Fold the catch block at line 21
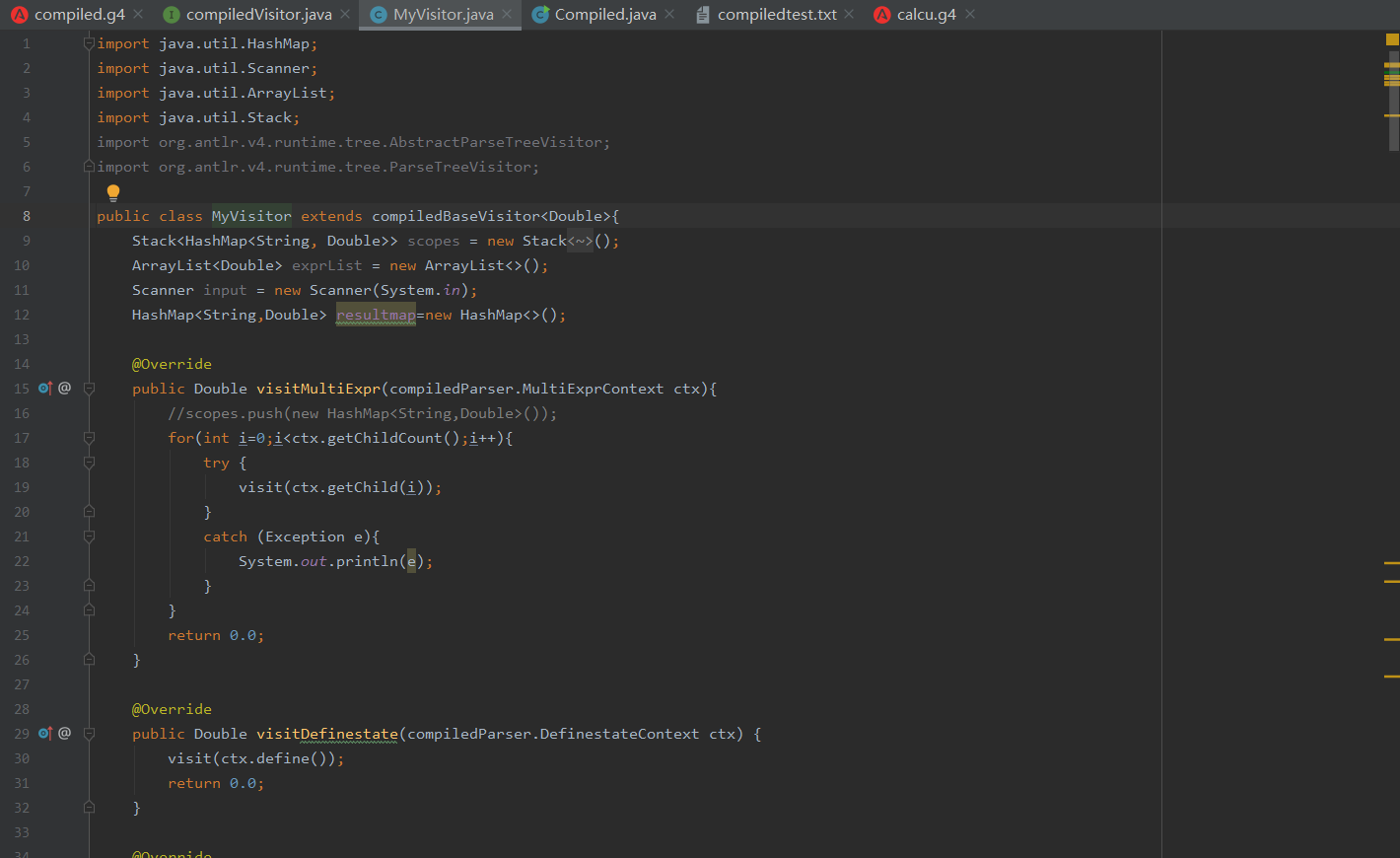Viewport: 1400px width, 858px height. pos(89,536)
